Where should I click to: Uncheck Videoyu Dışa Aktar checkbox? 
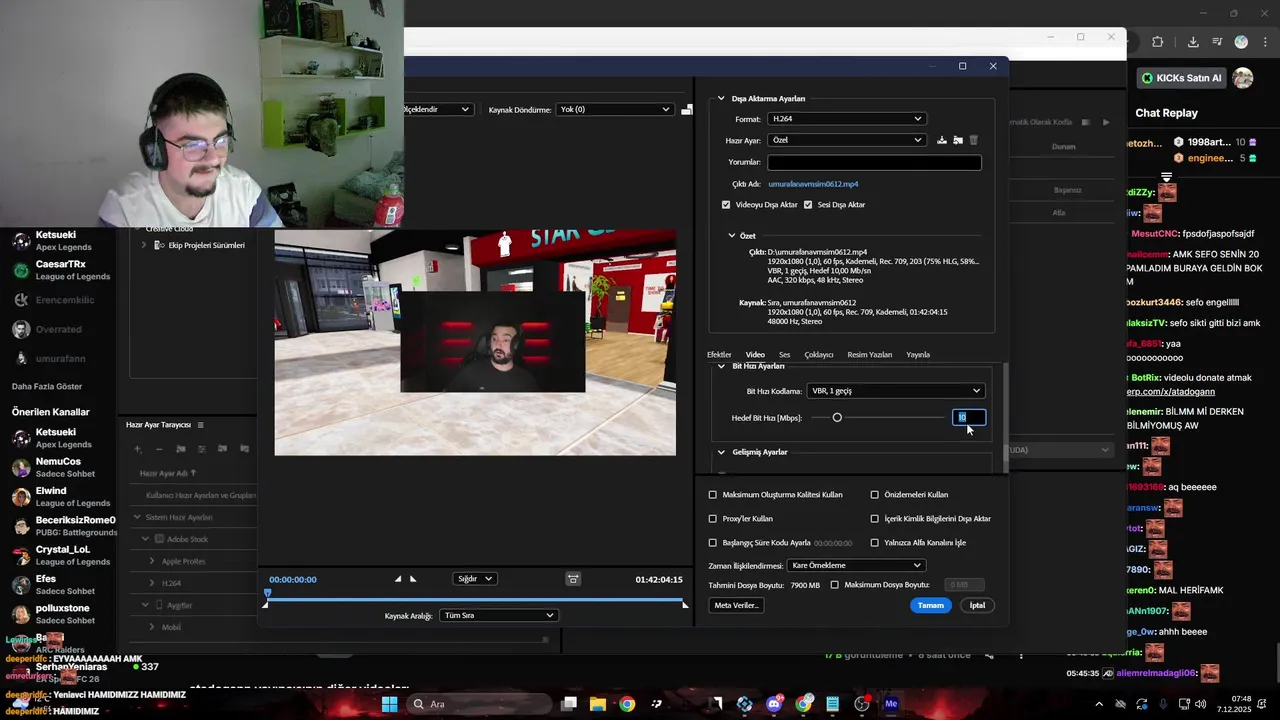tap(726, 205)
